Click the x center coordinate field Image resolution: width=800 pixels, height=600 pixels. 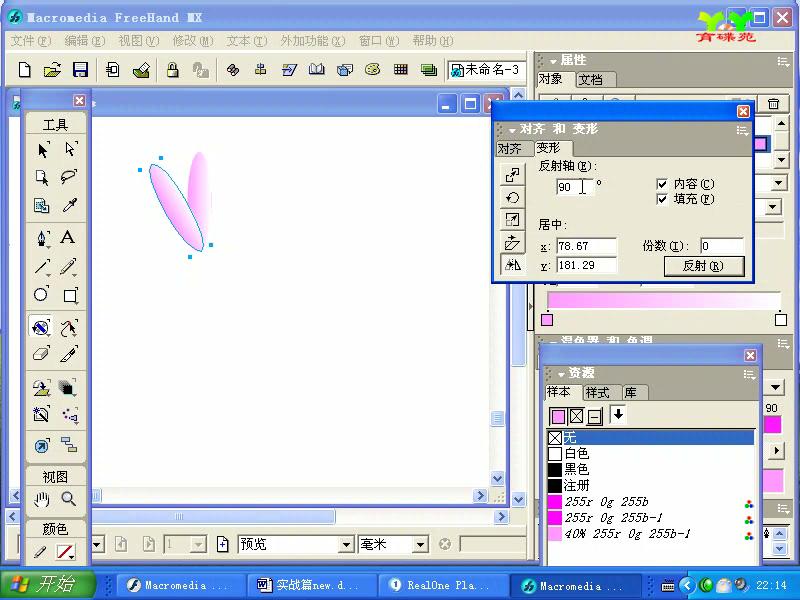click(586, 246)
